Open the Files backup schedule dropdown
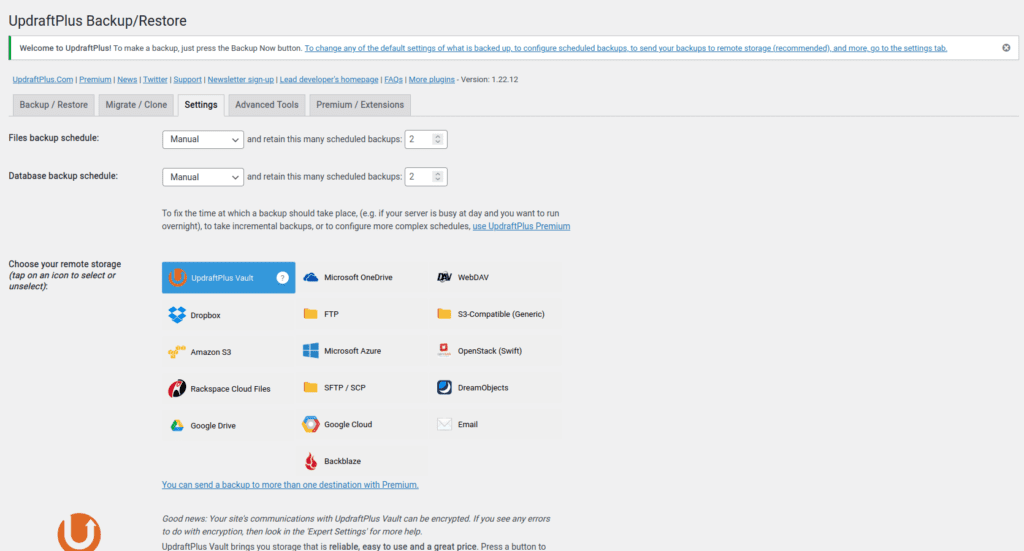 [x=203, y=139]
